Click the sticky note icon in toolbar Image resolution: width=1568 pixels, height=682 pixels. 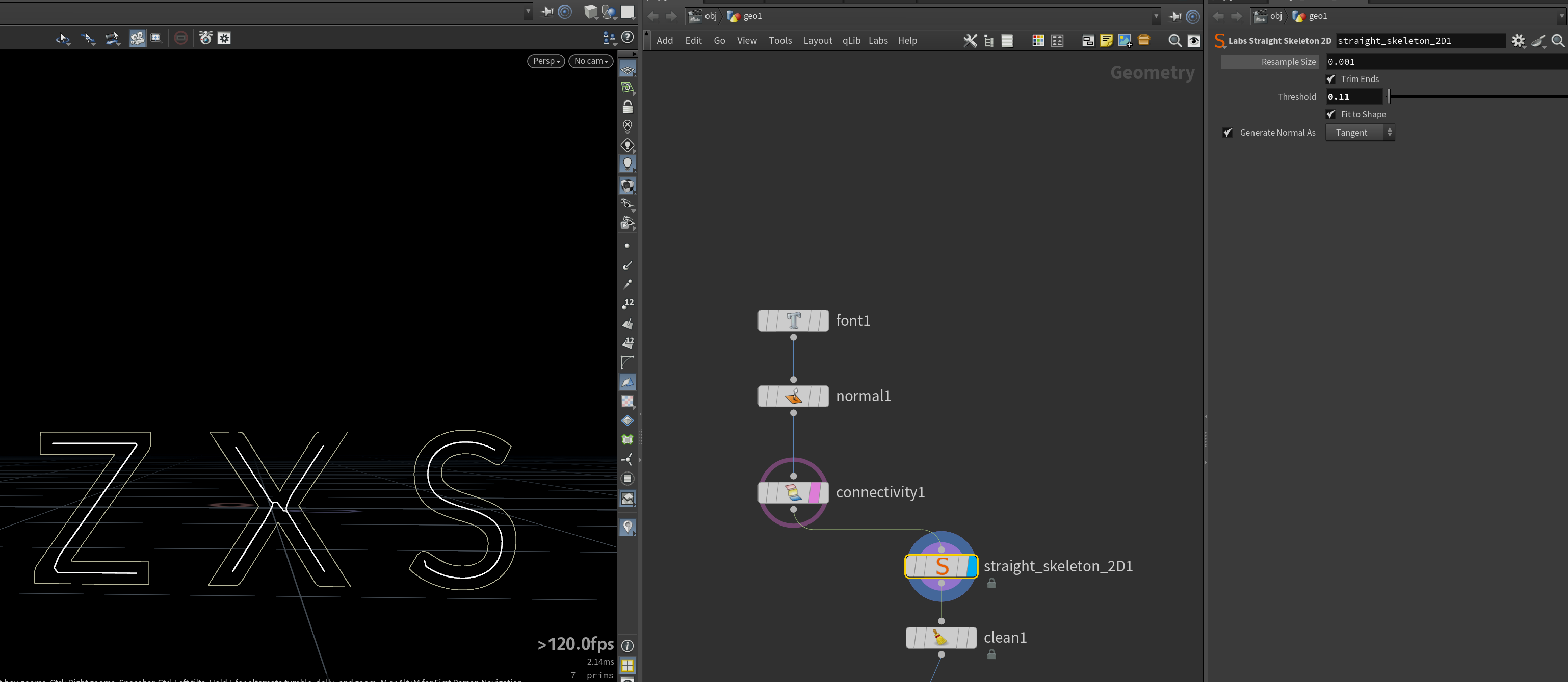point(1107,41)
